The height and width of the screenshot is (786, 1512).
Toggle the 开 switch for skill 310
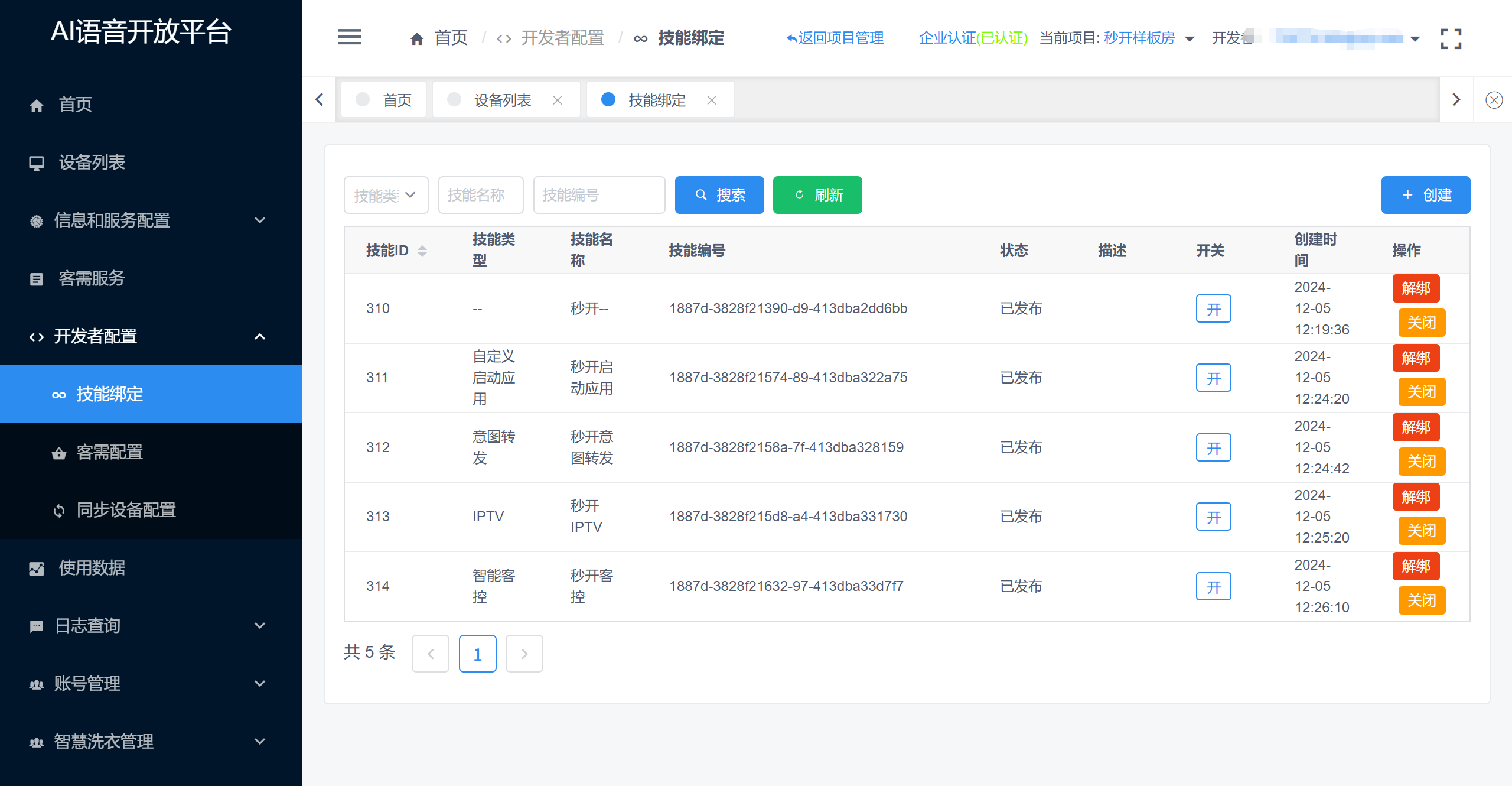tap(1213, 308)
